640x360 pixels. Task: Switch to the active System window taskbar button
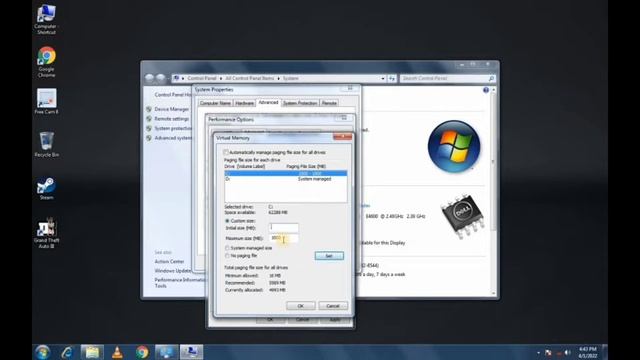[x=191, y=352]
